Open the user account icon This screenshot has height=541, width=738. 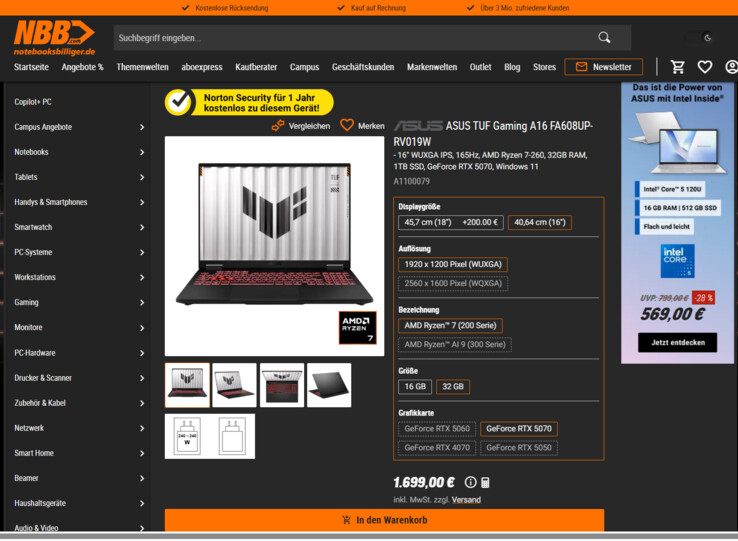pos(731,67)
